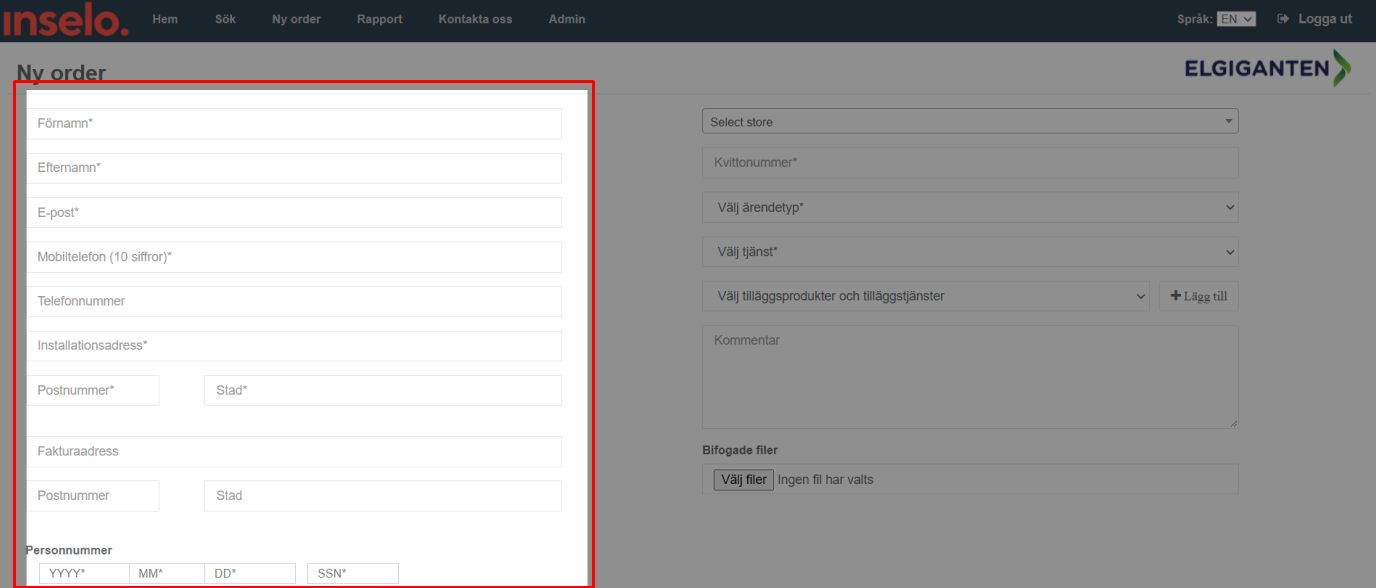Open the Språk language dropdown
Screen dimensions: 1376x588
1236,19
